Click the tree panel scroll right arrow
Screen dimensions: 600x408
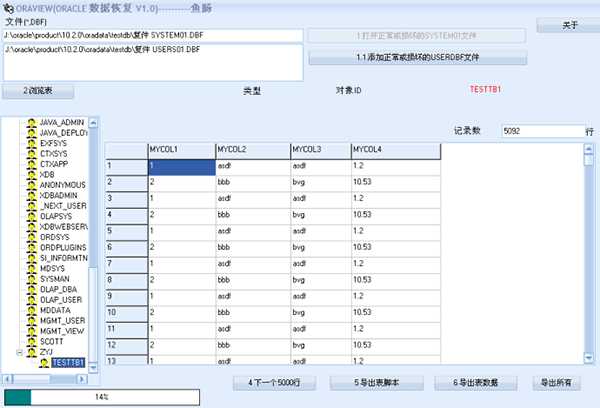[x=82, y=379]
